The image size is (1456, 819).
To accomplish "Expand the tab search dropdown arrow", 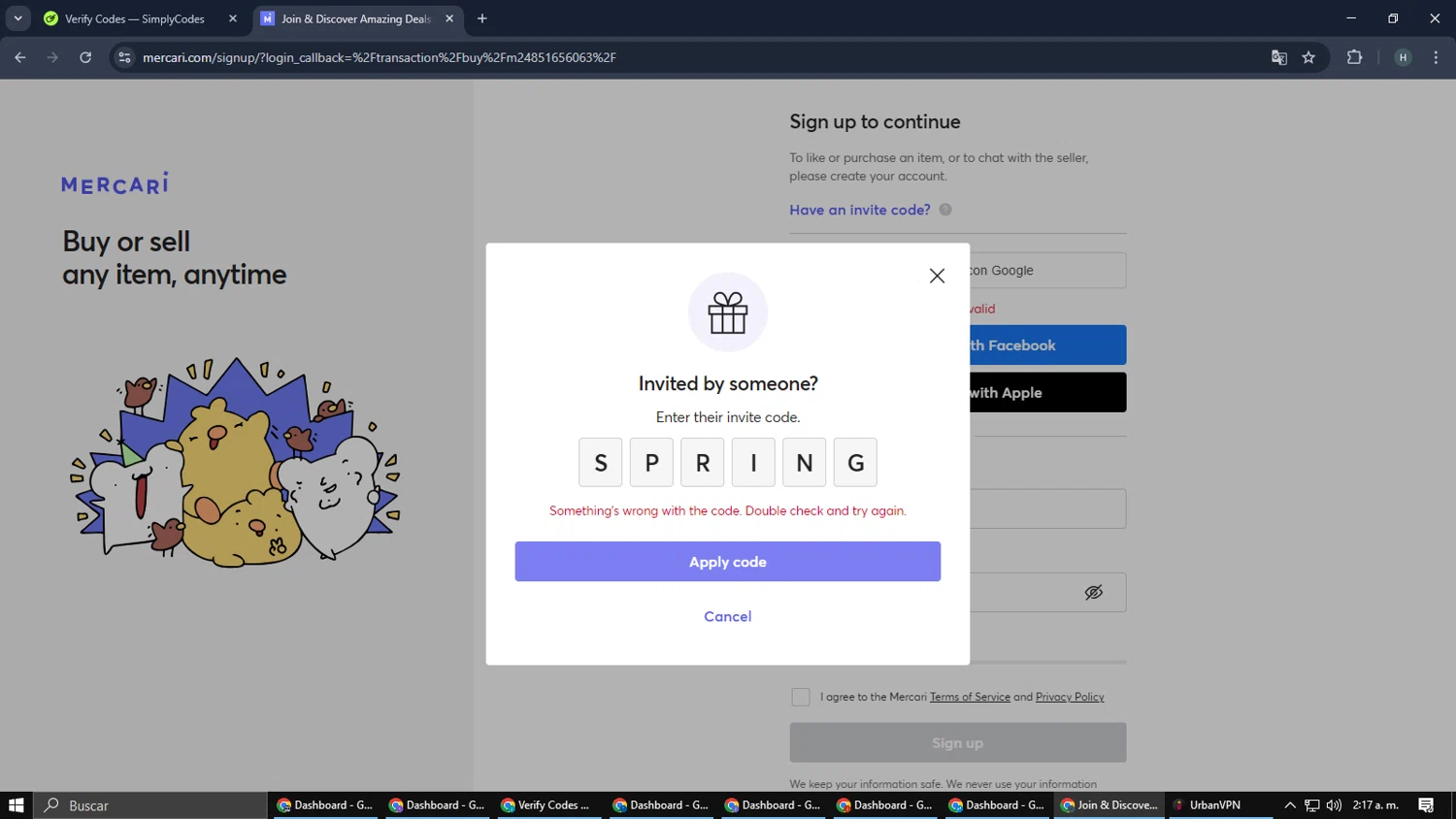I will (17, 18).
